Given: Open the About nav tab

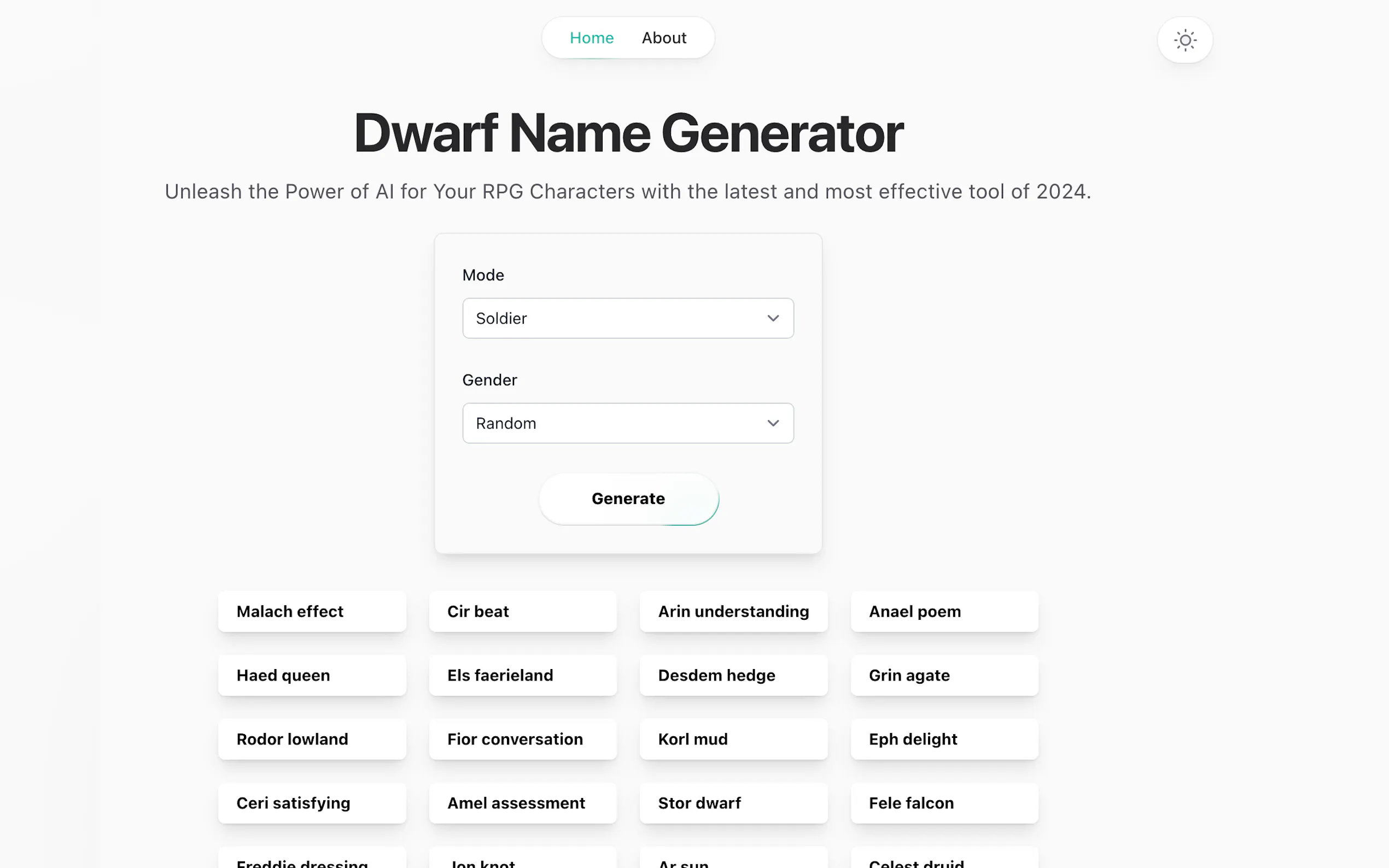Looking at the screenshot, I should [664, 38].
